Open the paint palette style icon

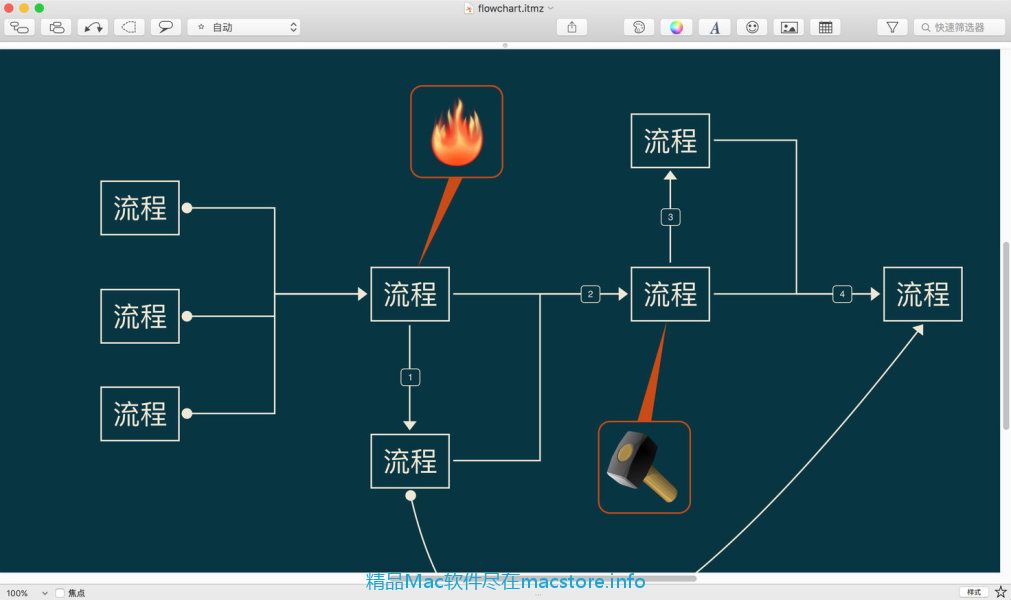639,27
